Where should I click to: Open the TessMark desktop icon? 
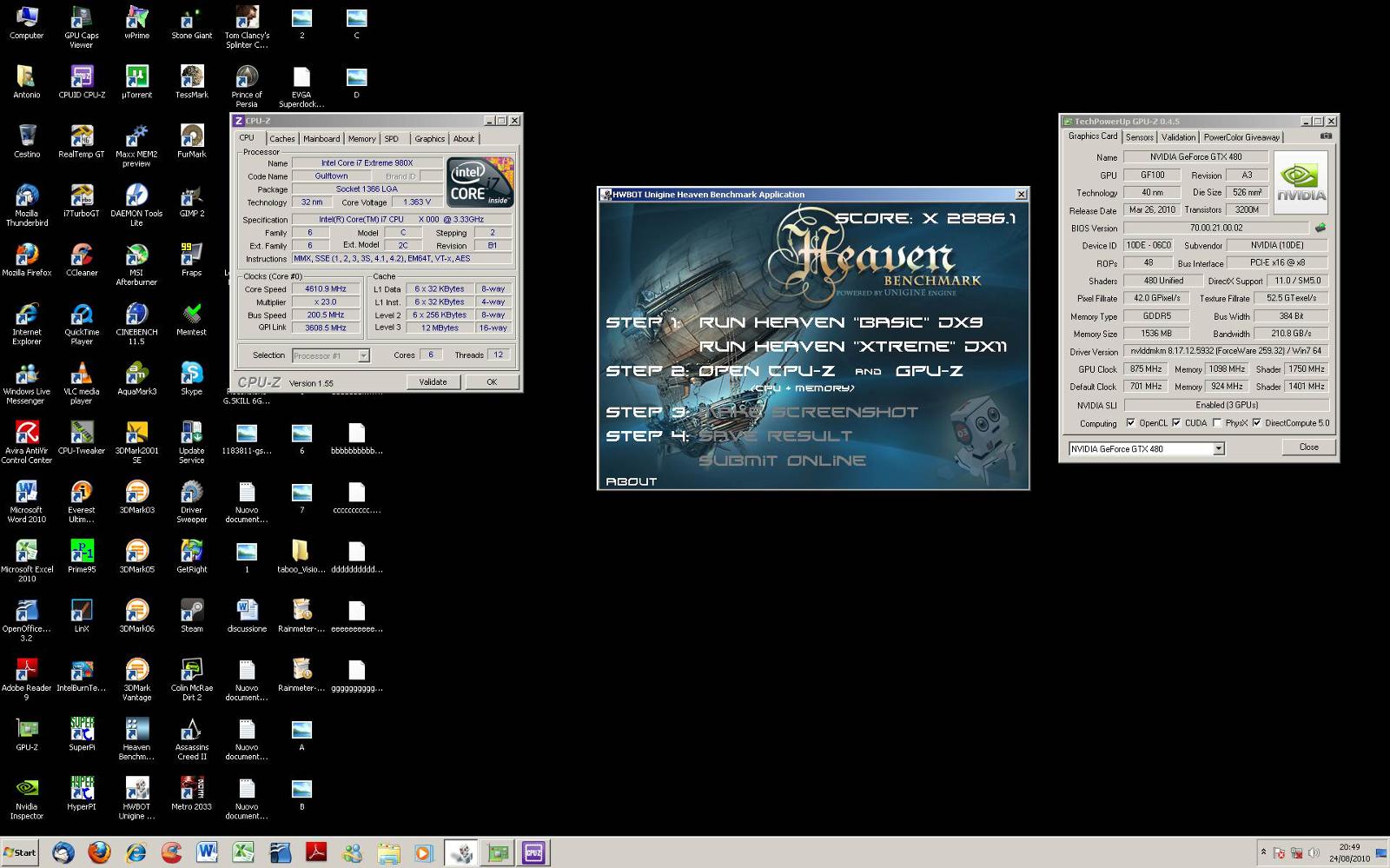(192, 83)
